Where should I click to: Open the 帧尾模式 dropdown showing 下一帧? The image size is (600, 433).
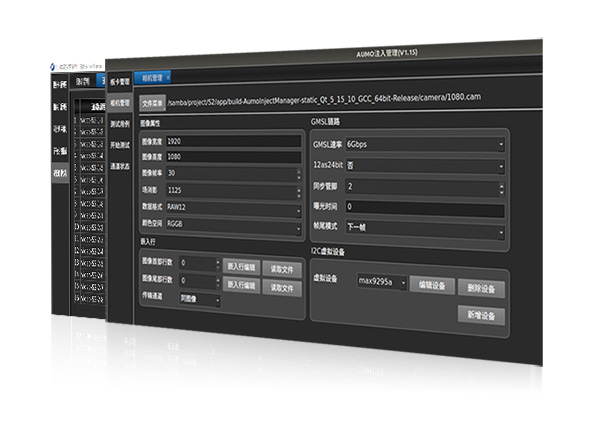click(425, 229)
